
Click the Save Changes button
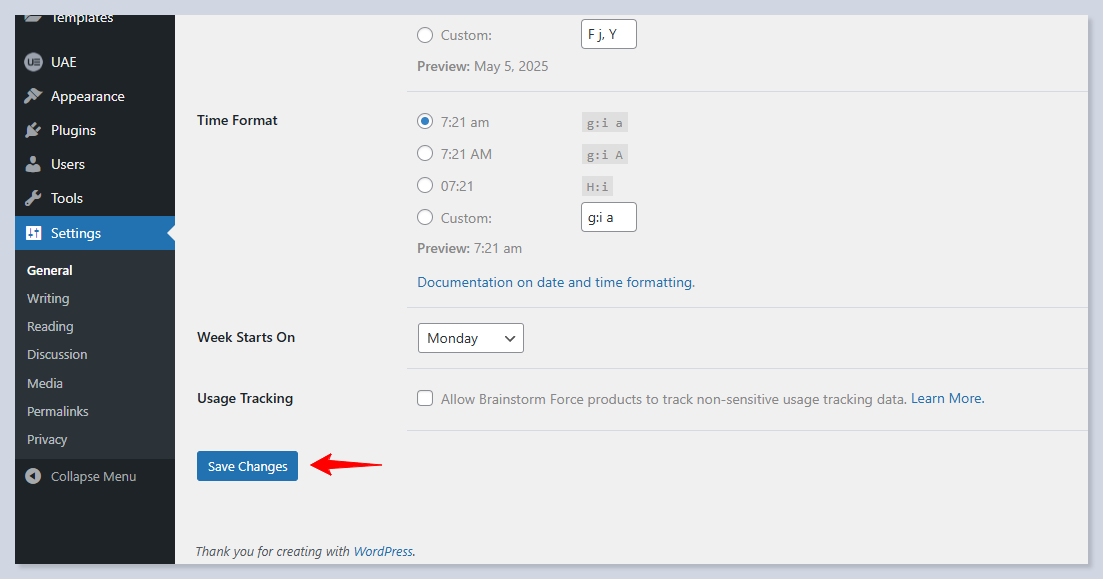tap(247, 466)
